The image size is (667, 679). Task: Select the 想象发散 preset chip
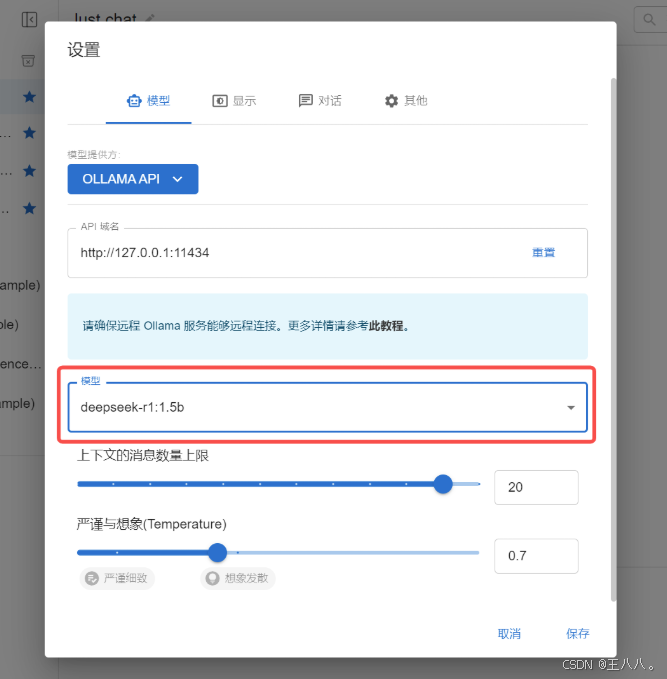point(238,578)
